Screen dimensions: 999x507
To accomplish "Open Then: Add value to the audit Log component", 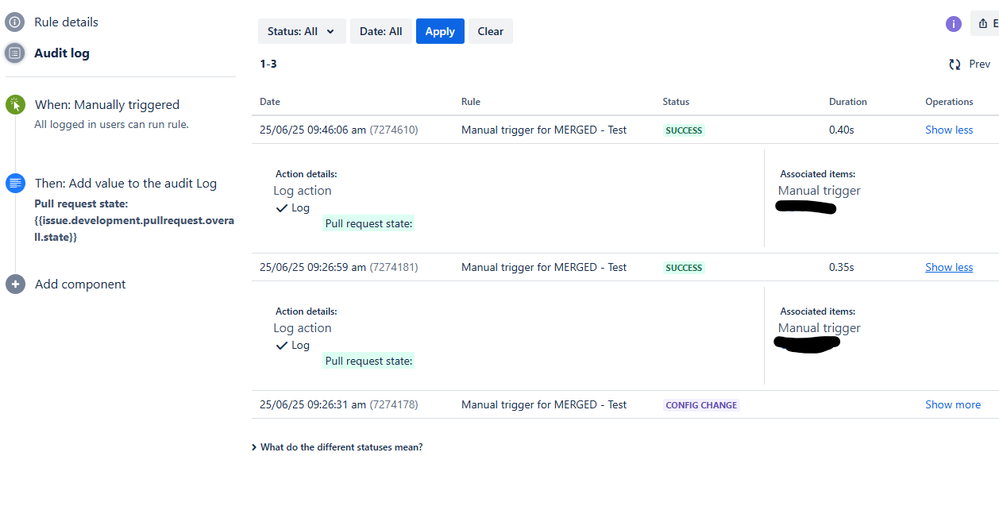I will click(126, 183).
